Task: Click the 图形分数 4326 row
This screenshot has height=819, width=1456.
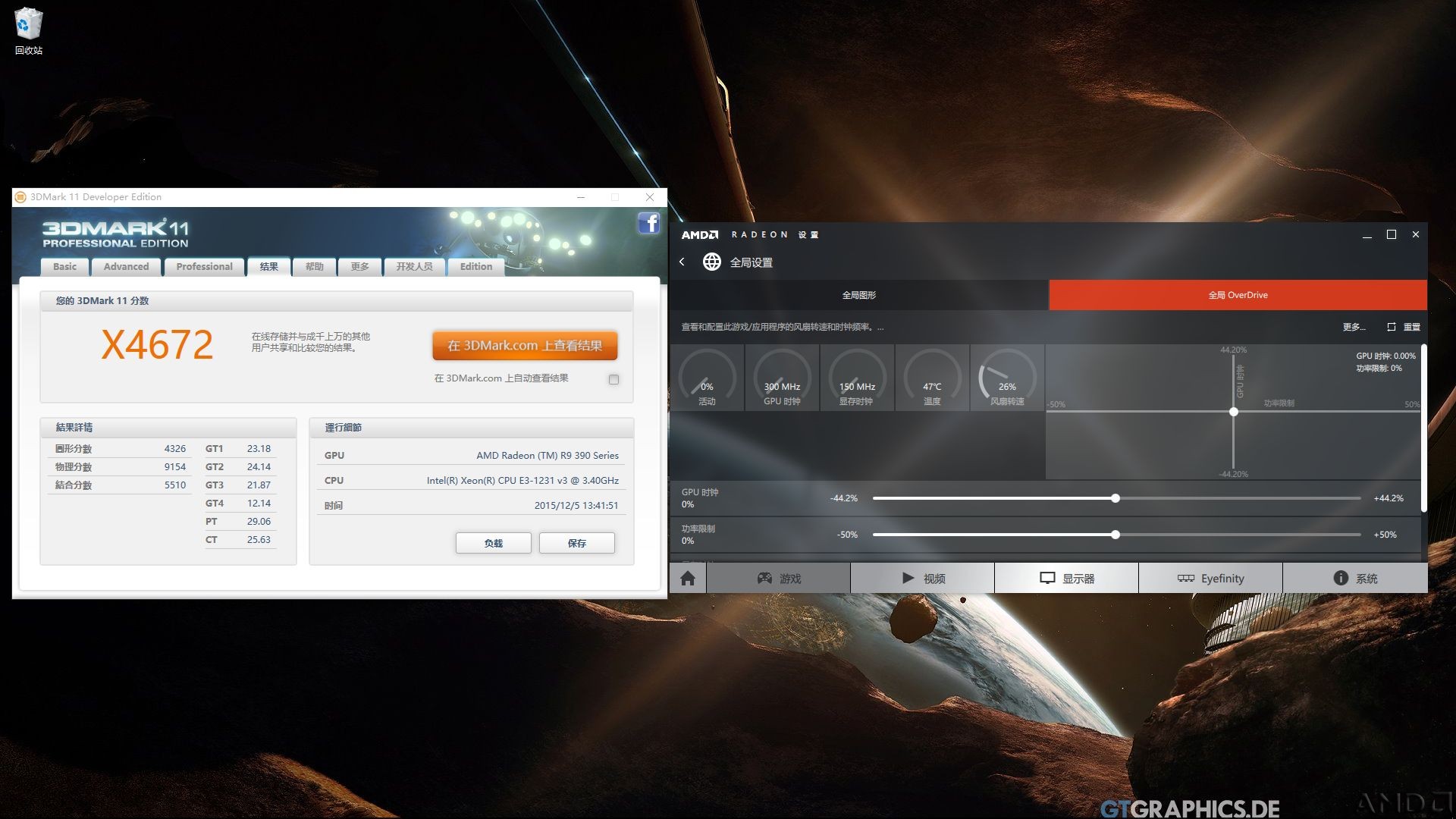Action: point(120,449)
